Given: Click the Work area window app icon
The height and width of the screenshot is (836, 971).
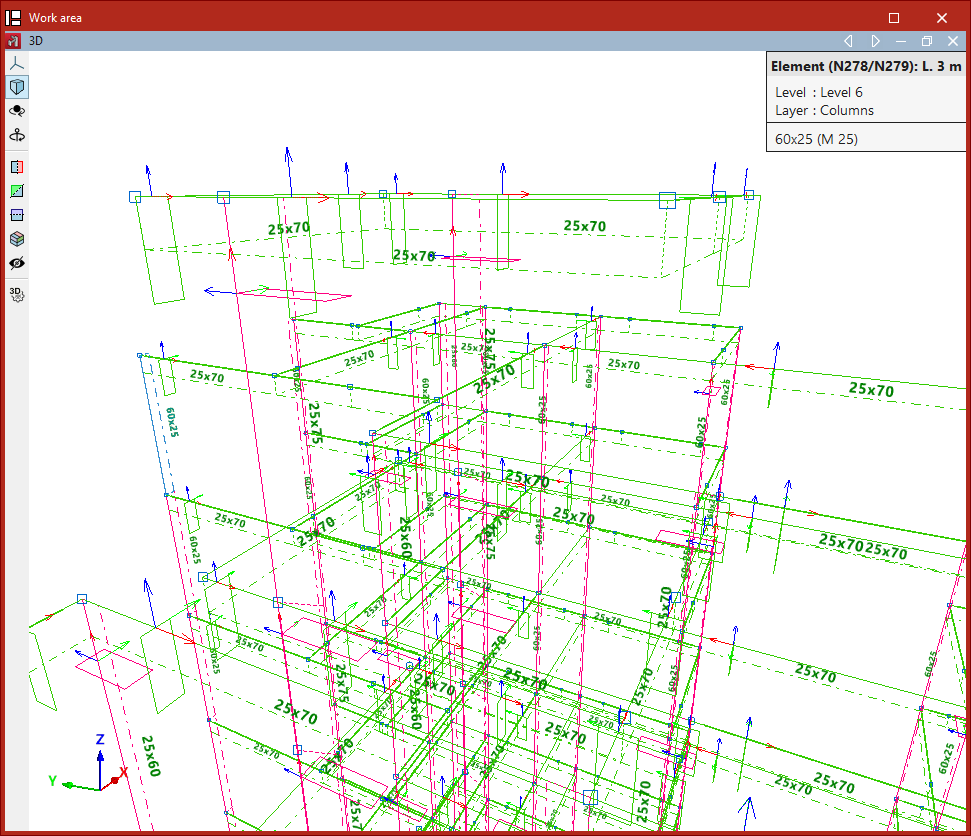Looking at the screenshot, I should point(14,18).
